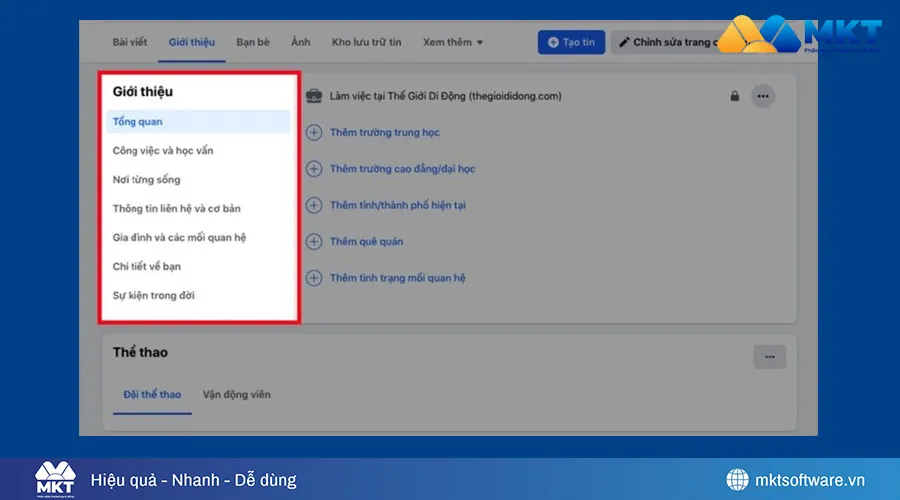The image size is (900, 500).
Task: Click the Thể thao section heading
Action: point(140,352)
